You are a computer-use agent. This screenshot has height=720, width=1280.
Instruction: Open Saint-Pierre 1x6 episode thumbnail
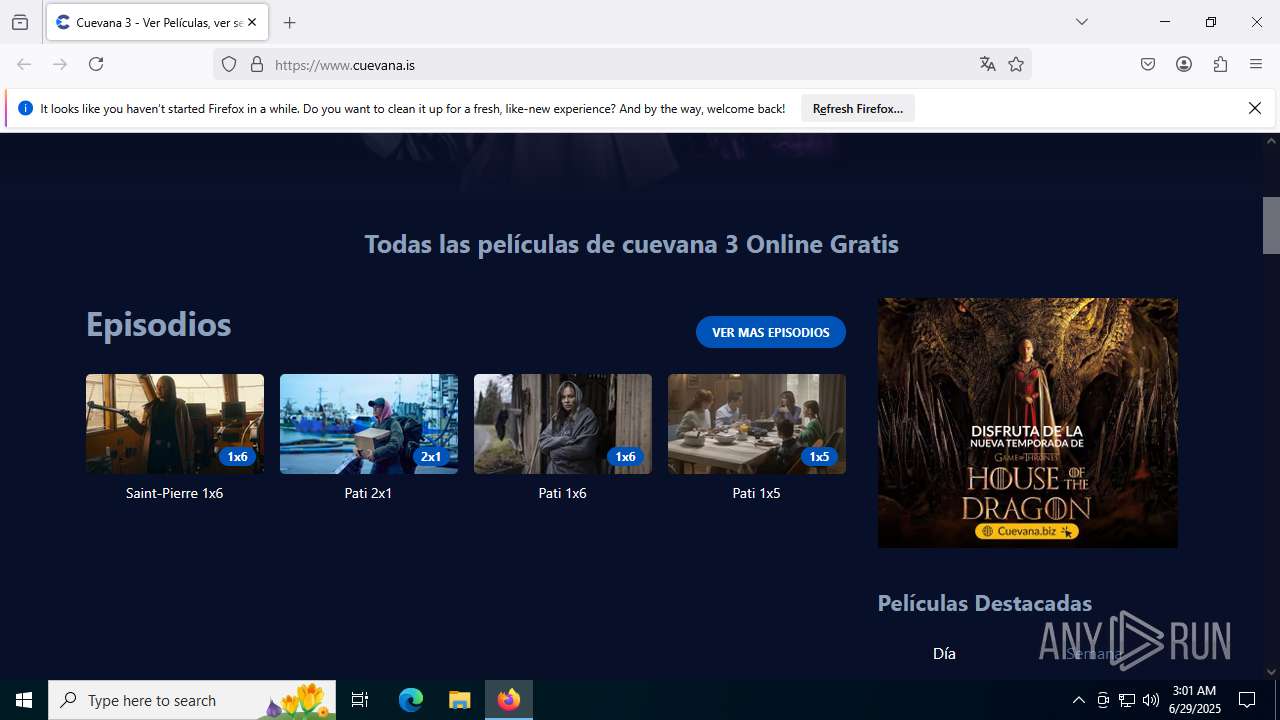(x=175, y=424)
